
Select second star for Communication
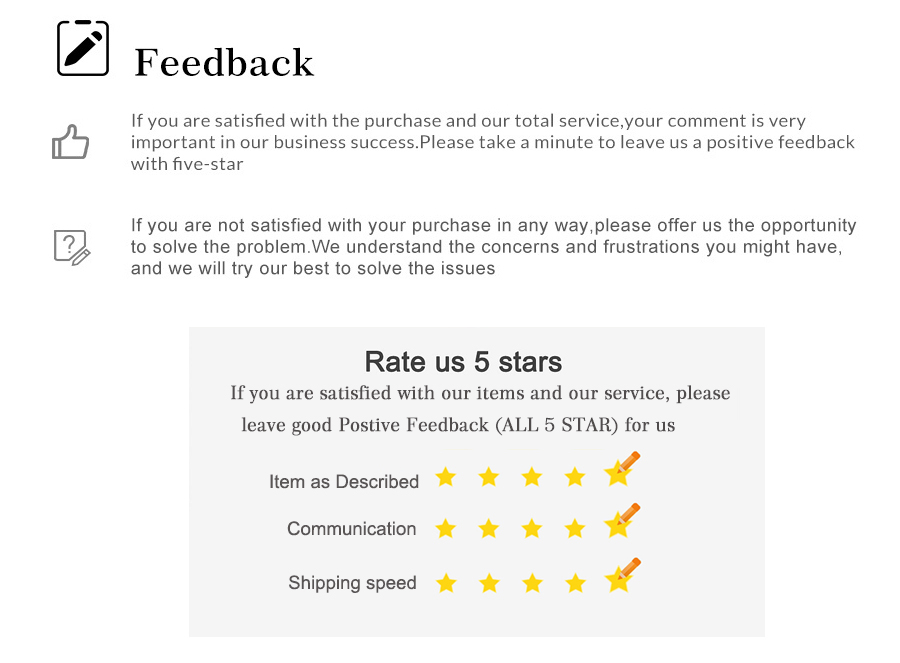pos(489,529)
